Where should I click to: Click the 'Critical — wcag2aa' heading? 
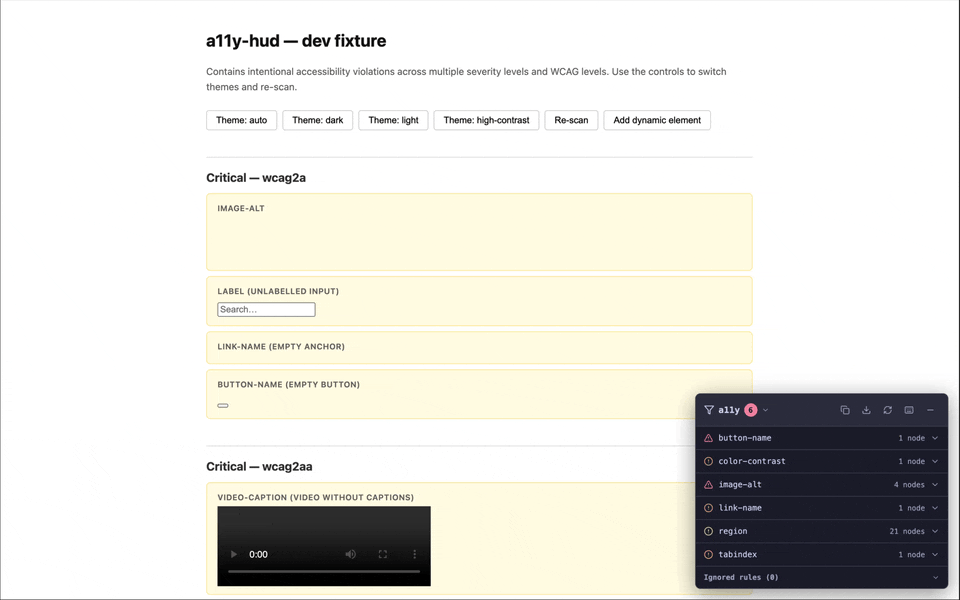tap(259, 467)
